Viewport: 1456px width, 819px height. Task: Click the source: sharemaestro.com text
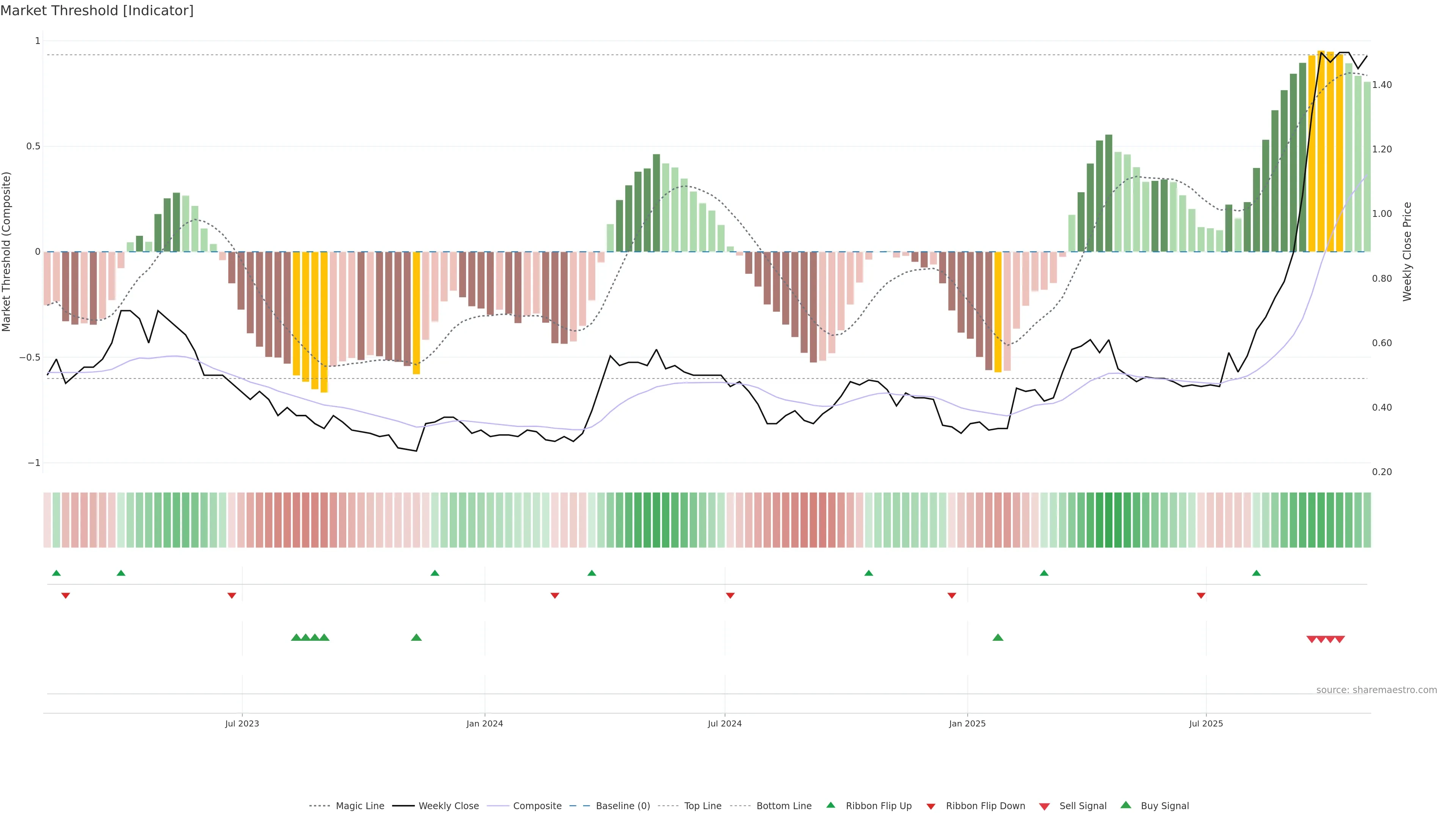pyautogui.click(x=1376, y=690)
